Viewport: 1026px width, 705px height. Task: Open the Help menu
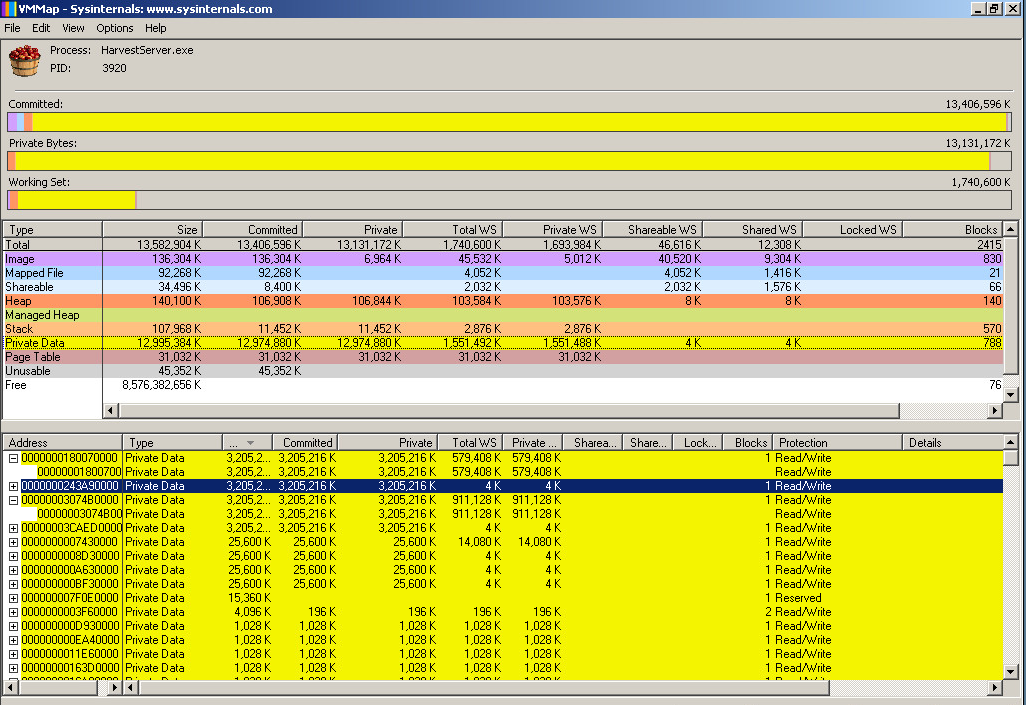(x=156, y=28)
